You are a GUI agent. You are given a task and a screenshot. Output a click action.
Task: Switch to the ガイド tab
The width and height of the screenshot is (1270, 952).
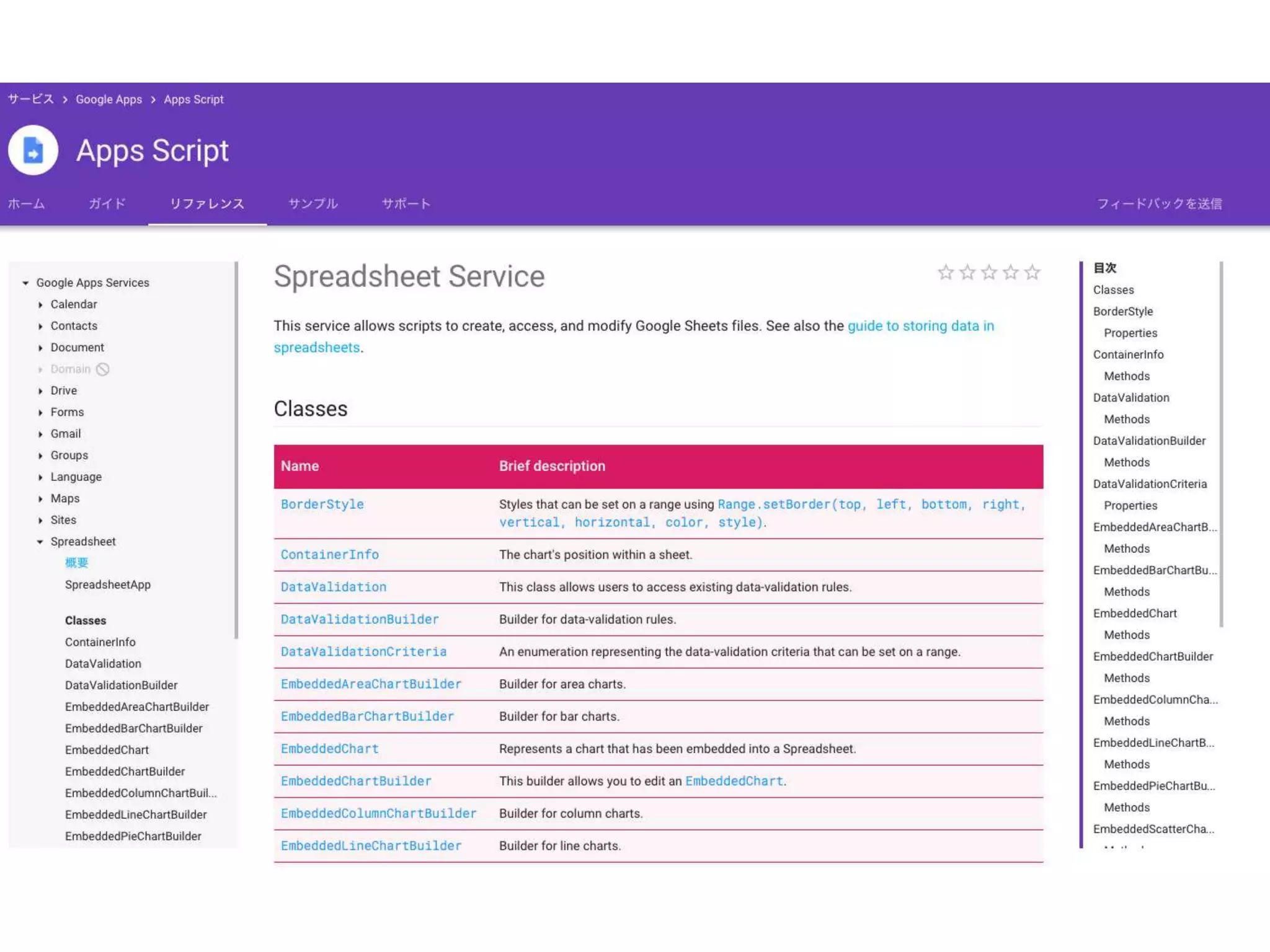[x=107, y=204]
